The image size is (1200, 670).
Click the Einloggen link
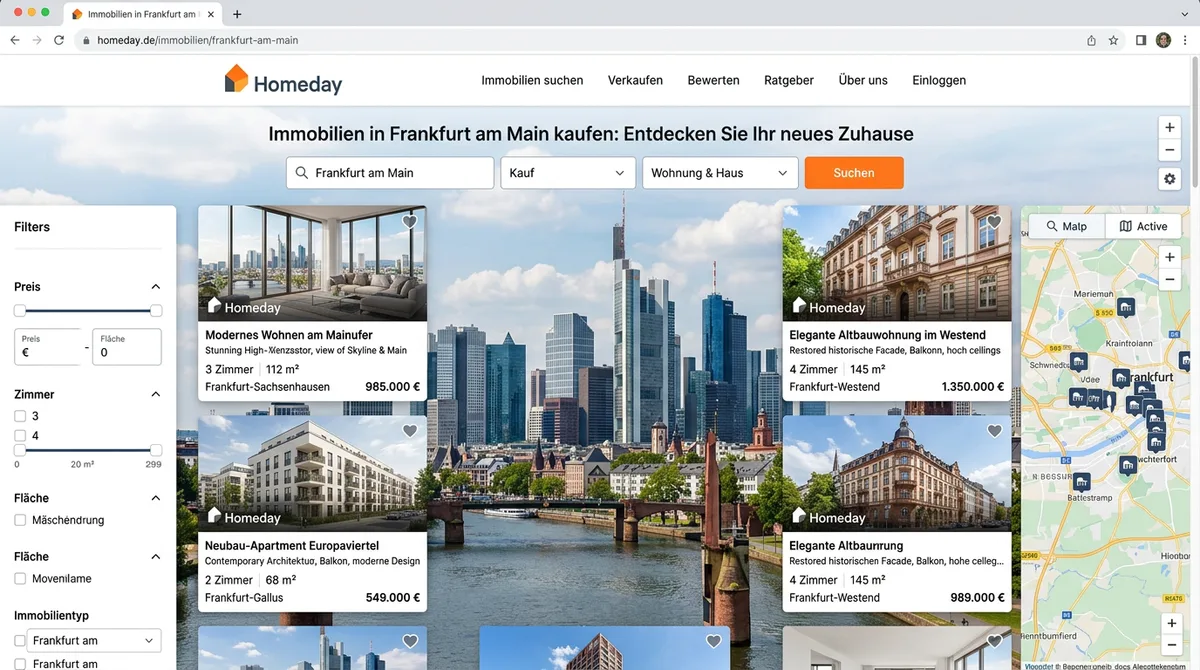coord(939,80)
